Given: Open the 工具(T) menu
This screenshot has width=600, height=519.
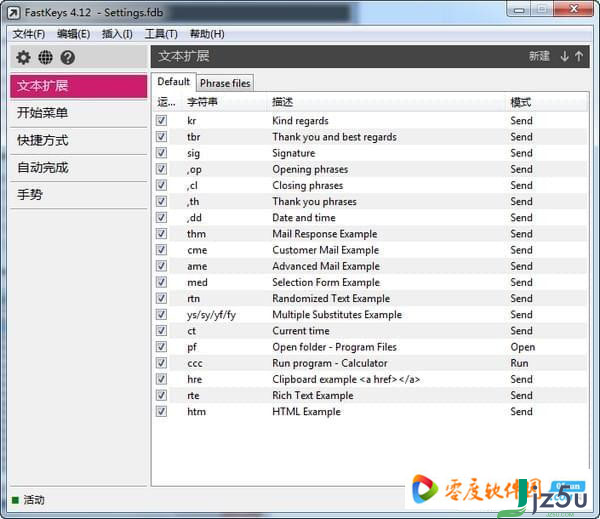Looking at the screenshot, I should 161,34.
